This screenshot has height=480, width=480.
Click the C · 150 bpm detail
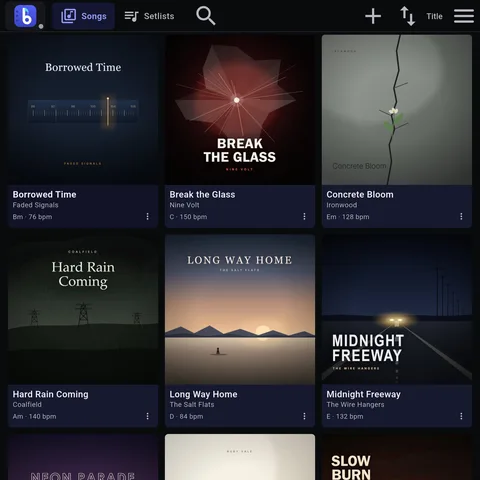tap(188, 217)
